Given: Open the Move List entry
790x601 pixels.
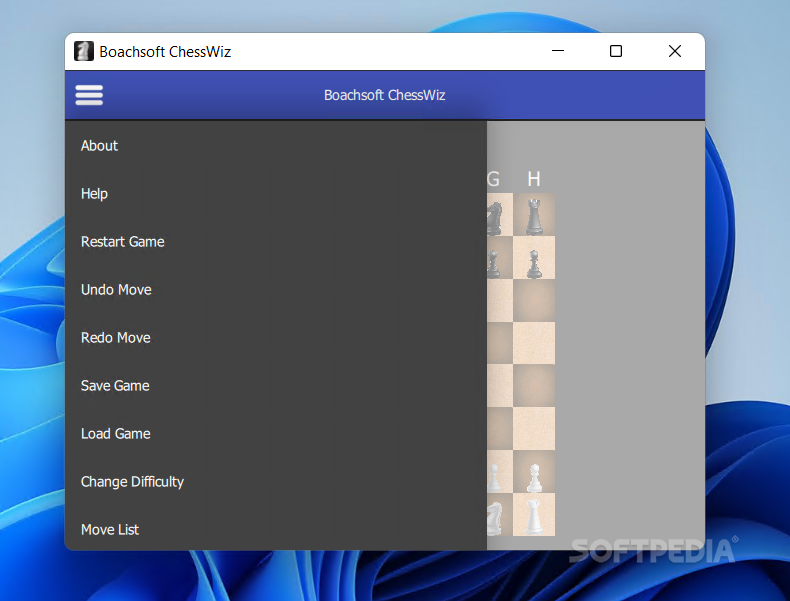Looking at the screenshot, I should point(276,529).
